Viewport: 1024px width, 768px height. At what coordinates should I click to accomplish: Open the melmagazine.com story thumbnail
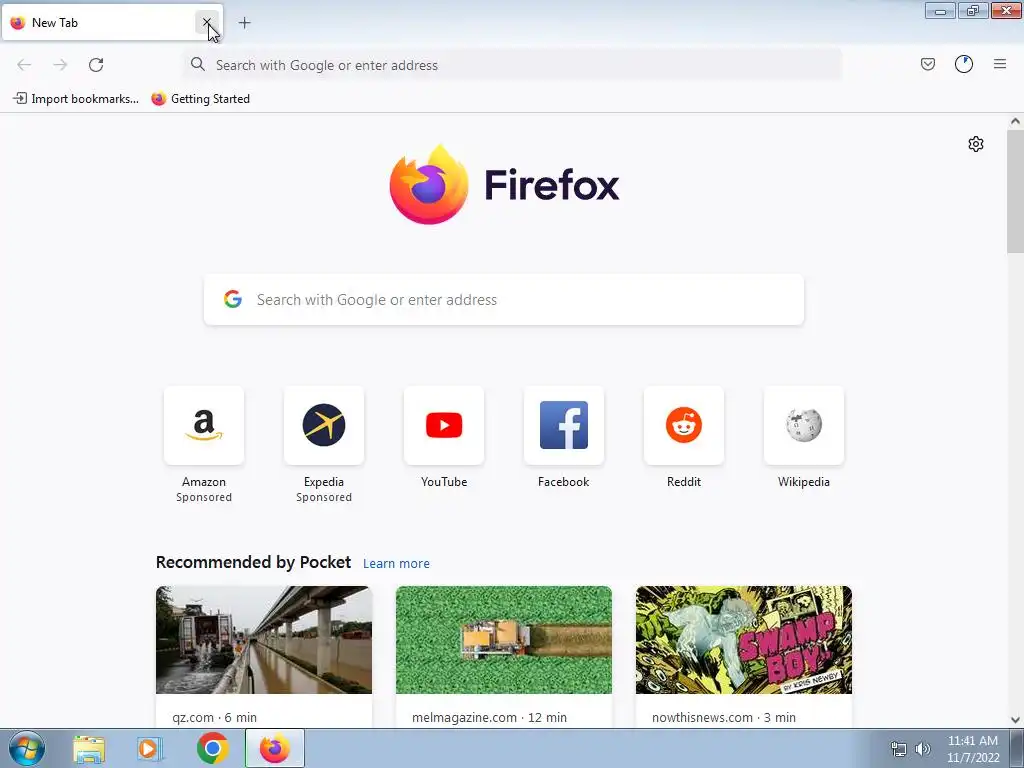point(504,640)
